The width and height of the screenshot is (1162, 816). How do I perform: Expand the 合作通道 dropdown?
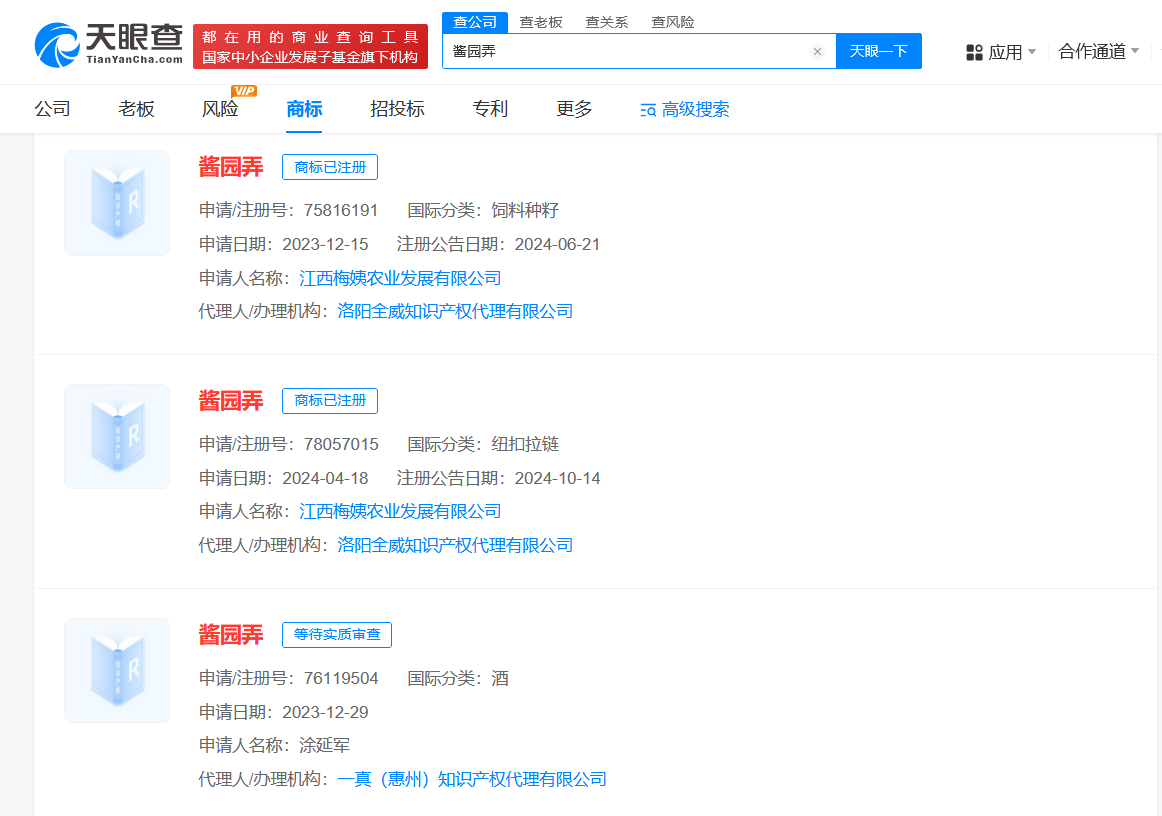tap(1098, 51)
